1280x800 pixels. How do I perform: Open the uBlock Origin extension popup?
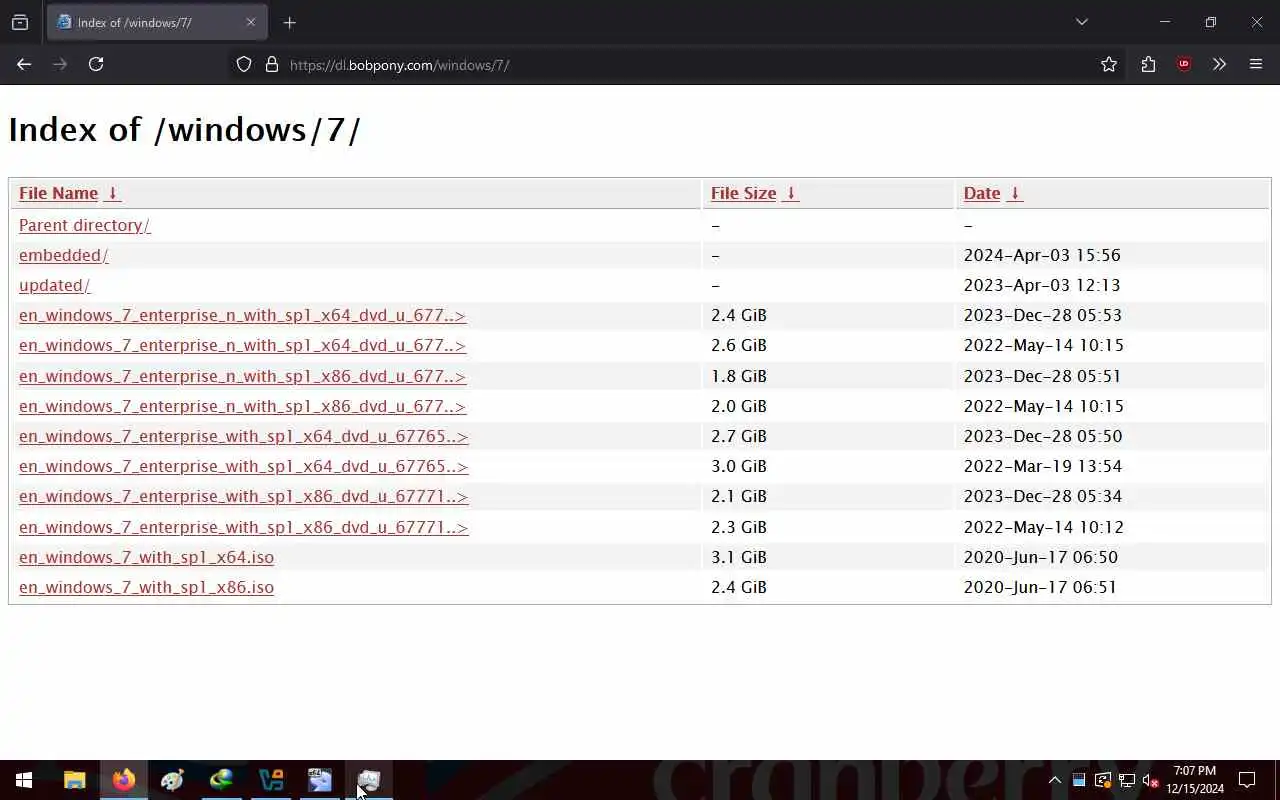pyautogui.click(x=1184, y=64)
